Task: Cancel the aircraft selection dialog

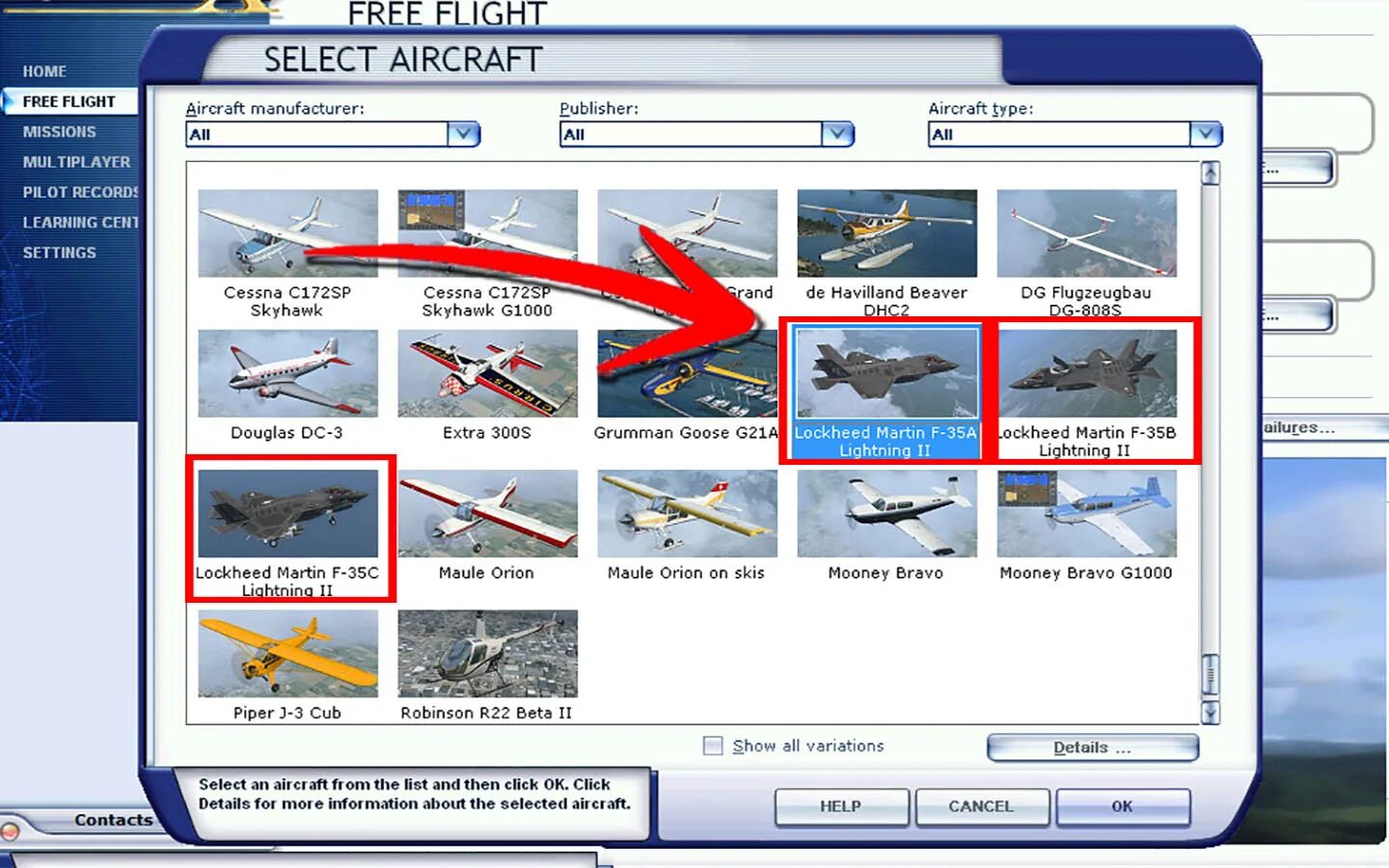Action: [x=981, y=806]
